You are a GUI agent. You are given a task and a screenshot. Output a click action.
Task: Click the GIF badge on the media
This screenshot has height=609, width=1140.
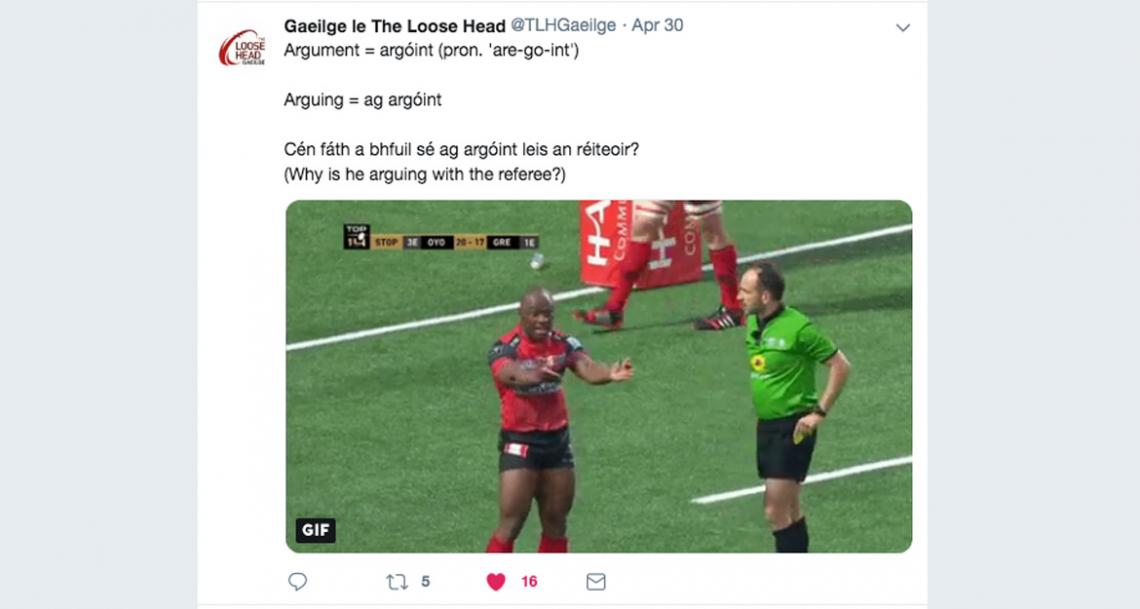click(x=316, y=530)
